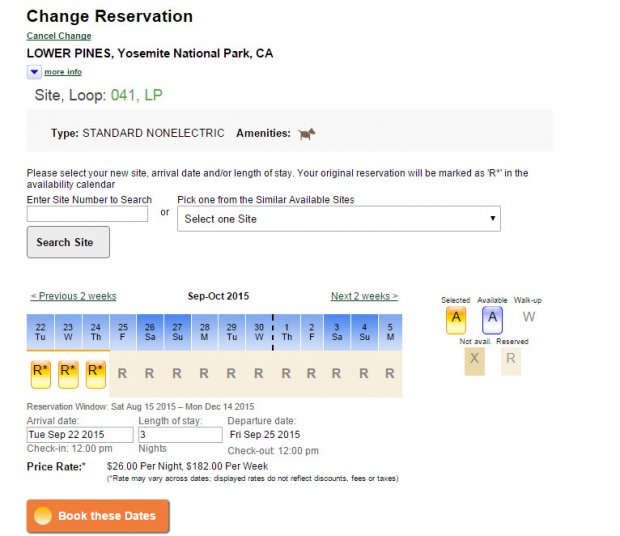This screenshot has height=536, width=620.
Task: Select the R* cell under 23 W
Action: click(x=68, y=374)
